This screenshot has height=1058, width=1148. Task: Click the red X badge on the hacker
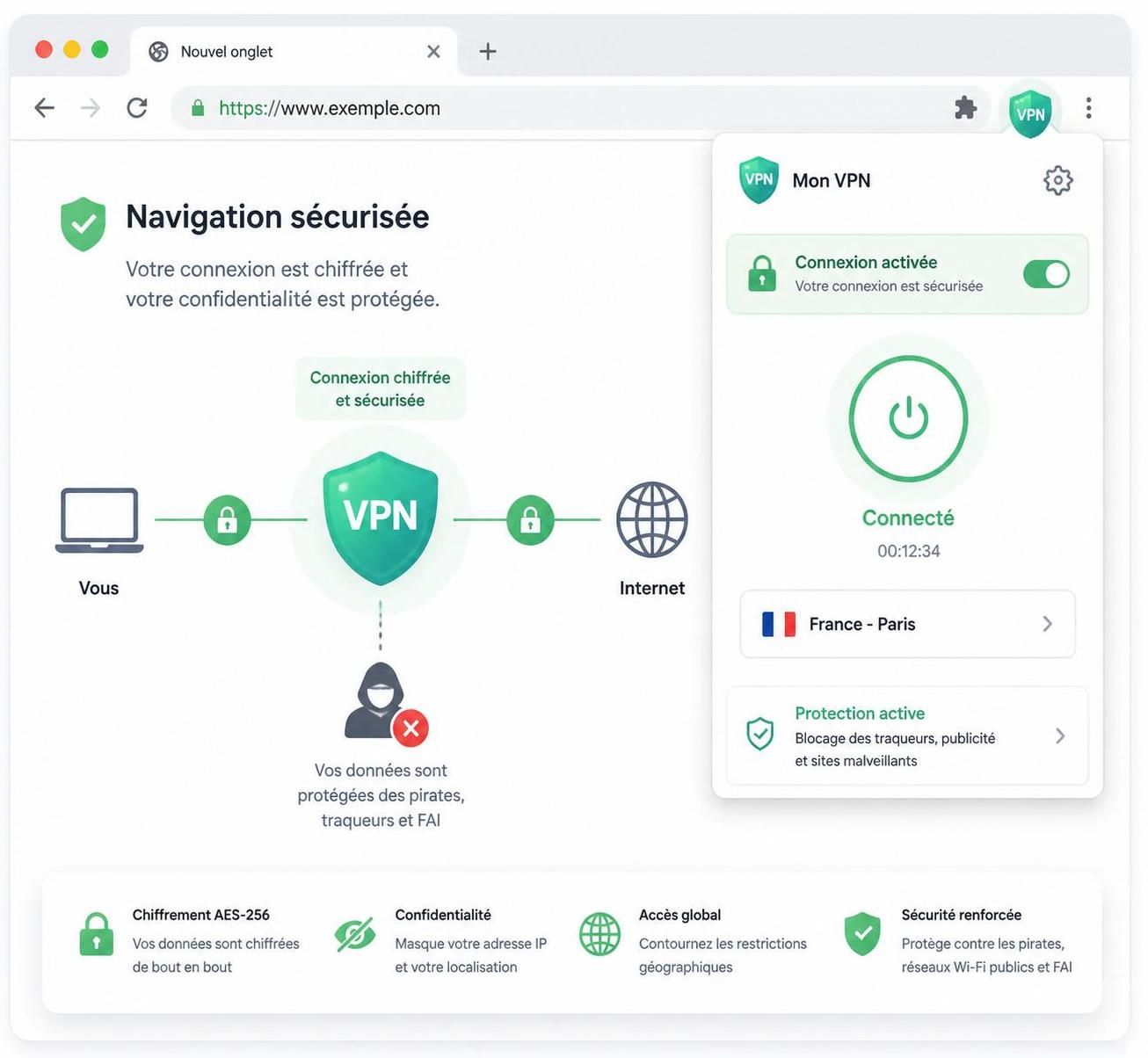(411, 728)
